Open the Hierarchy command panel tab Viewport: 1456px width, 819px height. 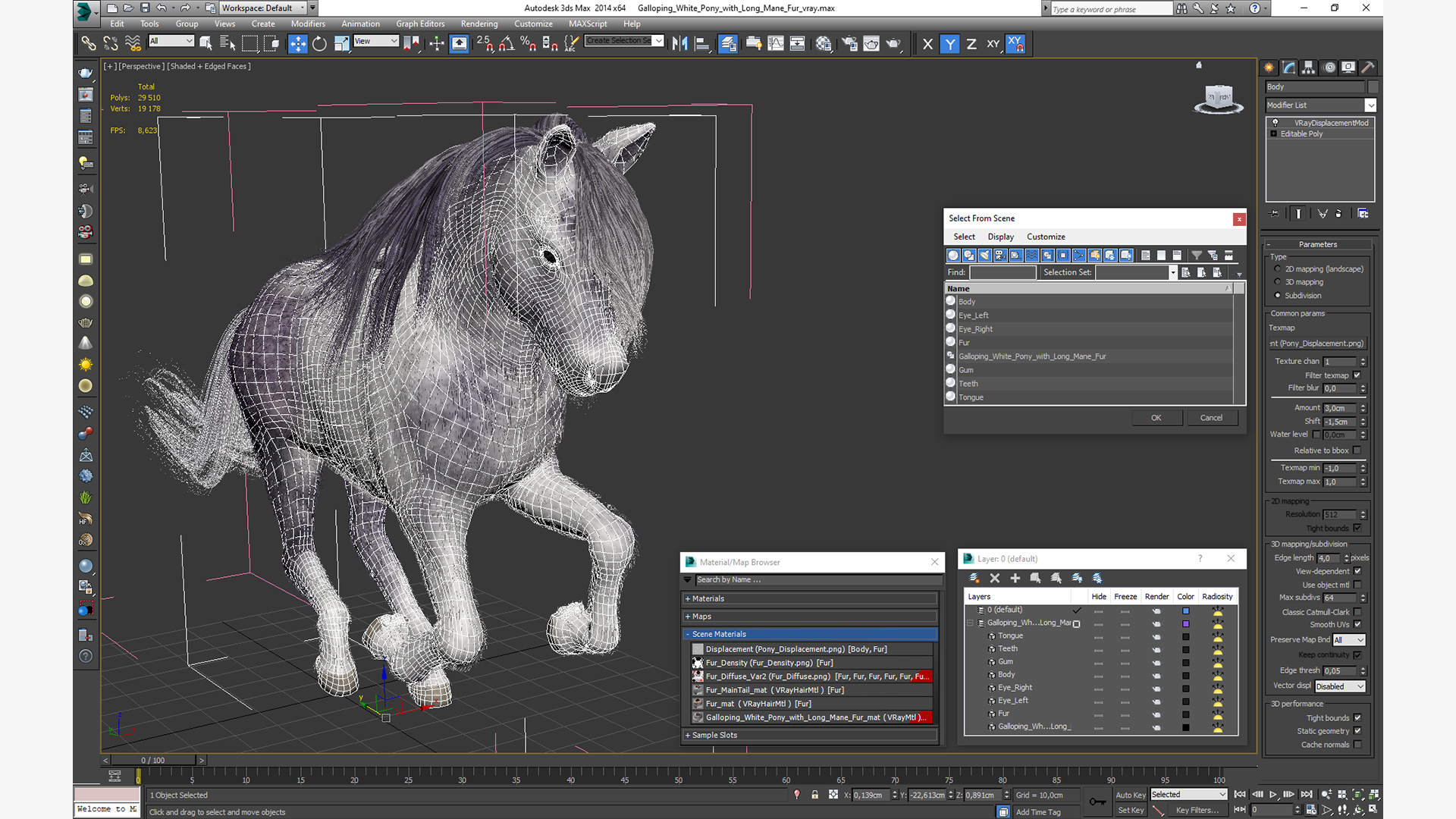tap(1309, 67)
